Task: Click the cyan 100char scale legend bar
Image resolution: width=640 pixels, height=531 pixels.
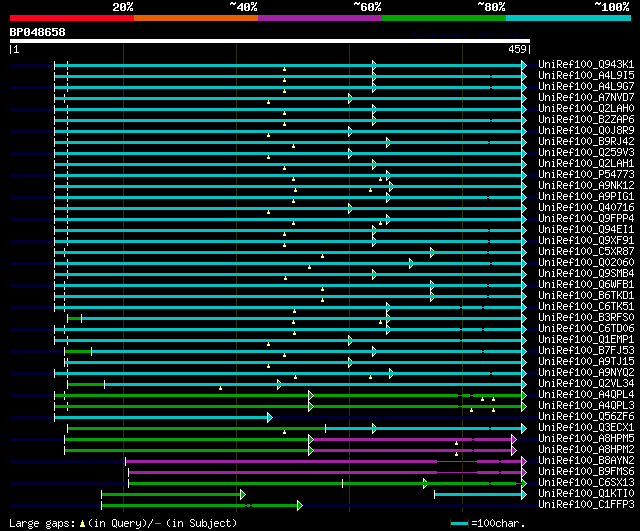Action: pos(459,523)
